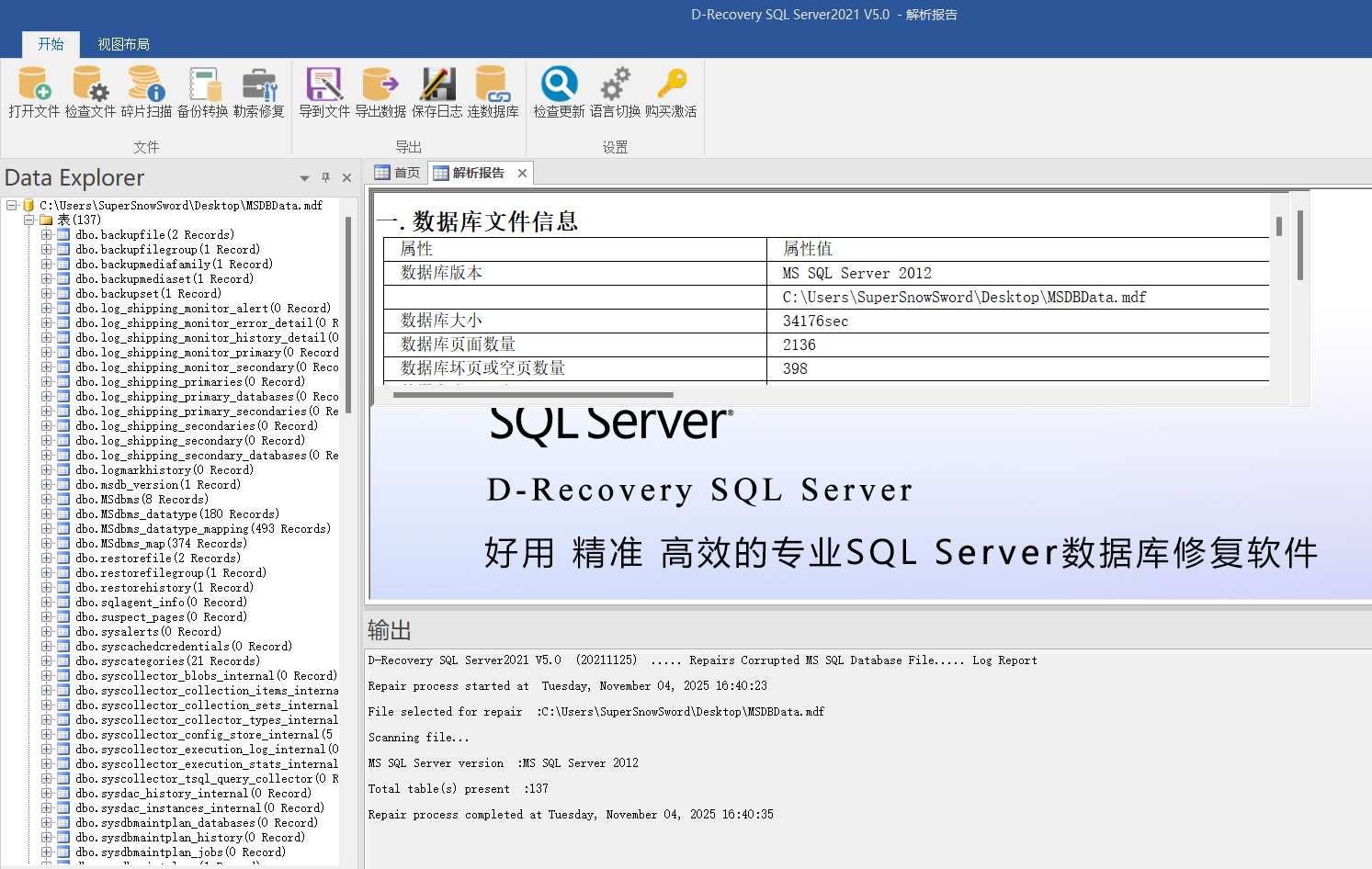The image size is (1372, 869).
Task: Pin the Data Explorer panel
Action: click(325, 177)
